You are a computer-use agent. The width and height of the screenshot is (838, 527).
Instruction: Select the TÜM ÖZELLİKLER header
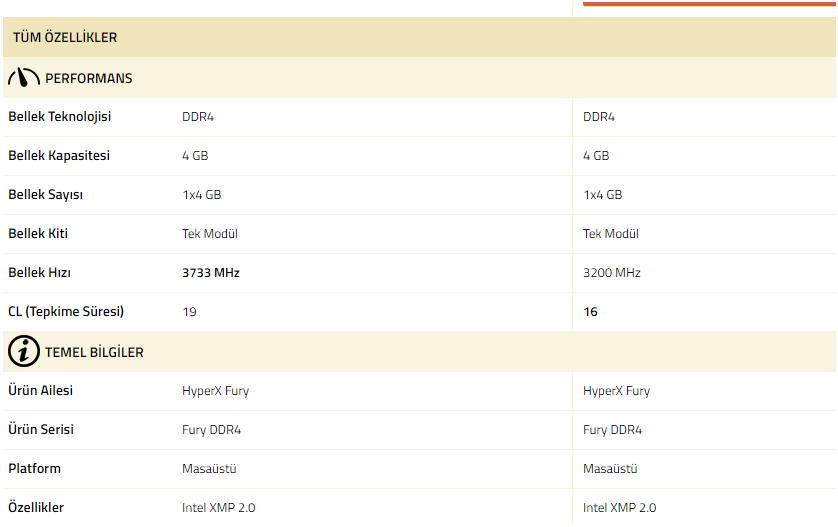pos(65,37)
